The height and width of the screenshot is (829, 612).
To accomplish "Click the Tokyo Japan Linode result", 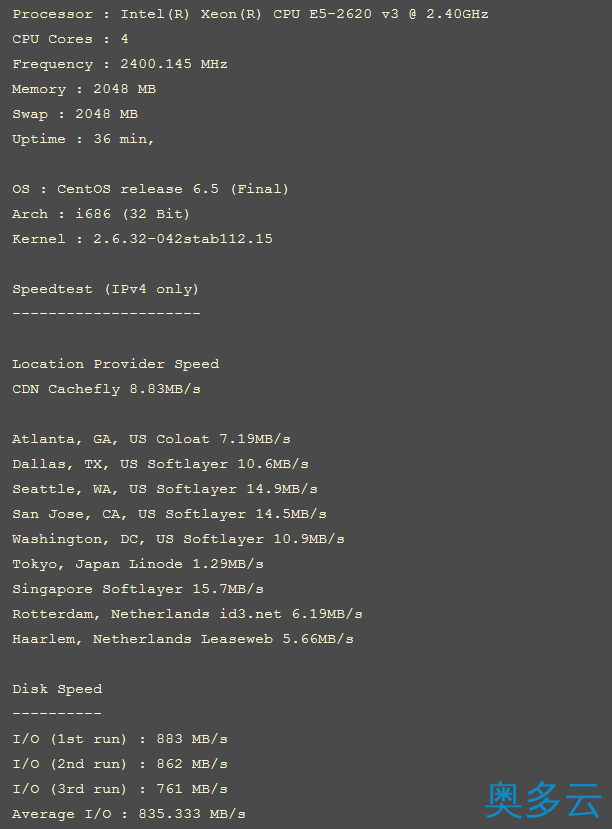I will coord(138,564).
